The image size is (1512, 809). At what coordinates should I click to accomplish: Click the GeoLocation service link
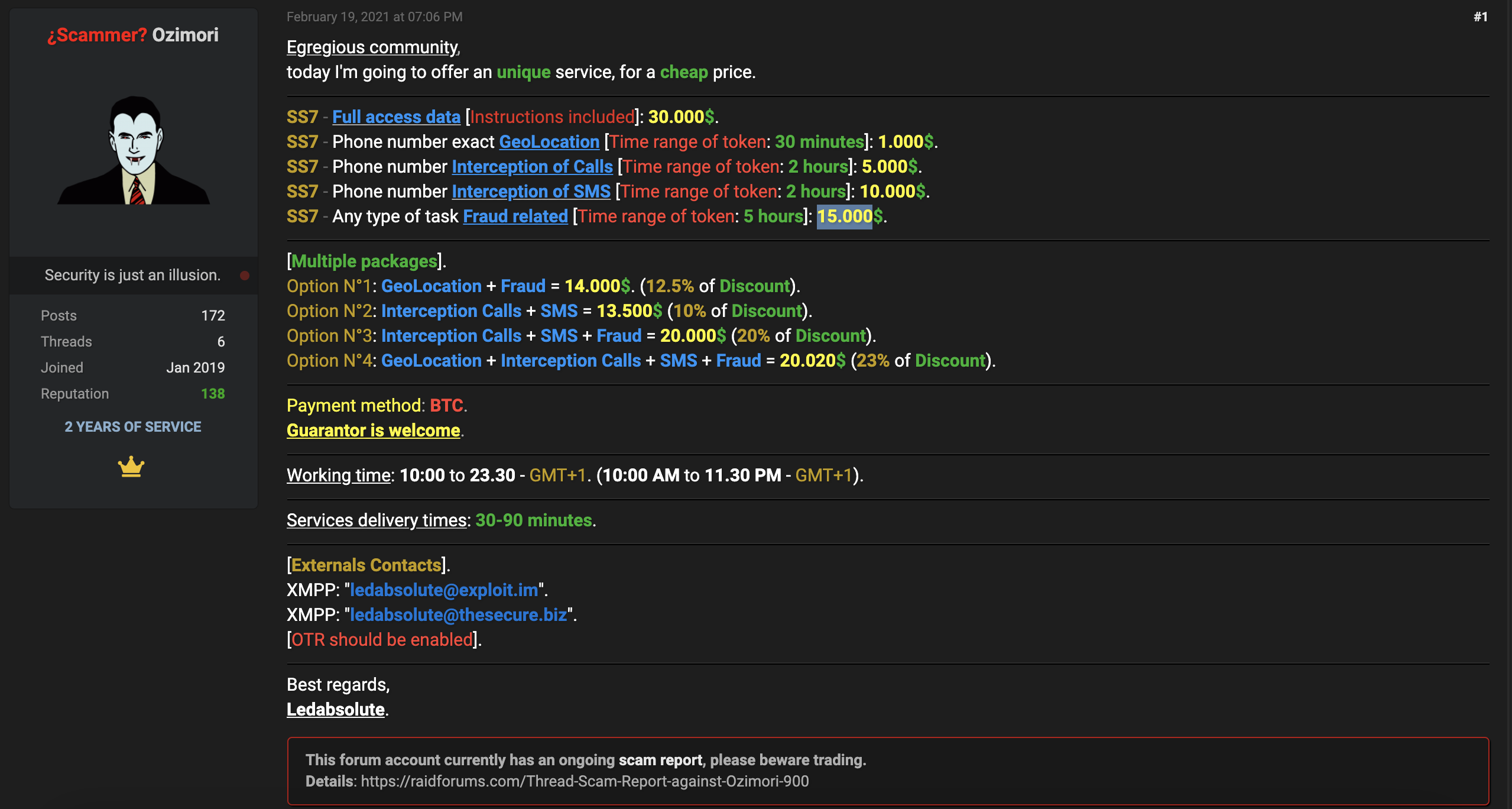pyautogui.click(x=549, y=142)
